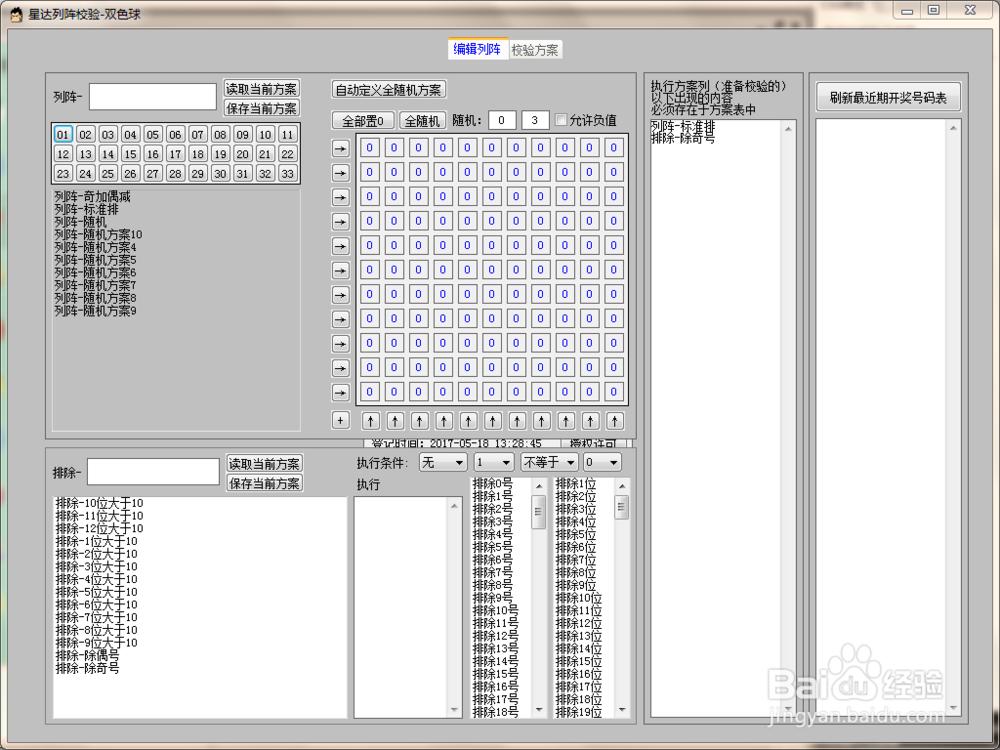The image size is (1000, 750).
Task: Click the second row right-arrow button
Action: pos(341,173)
